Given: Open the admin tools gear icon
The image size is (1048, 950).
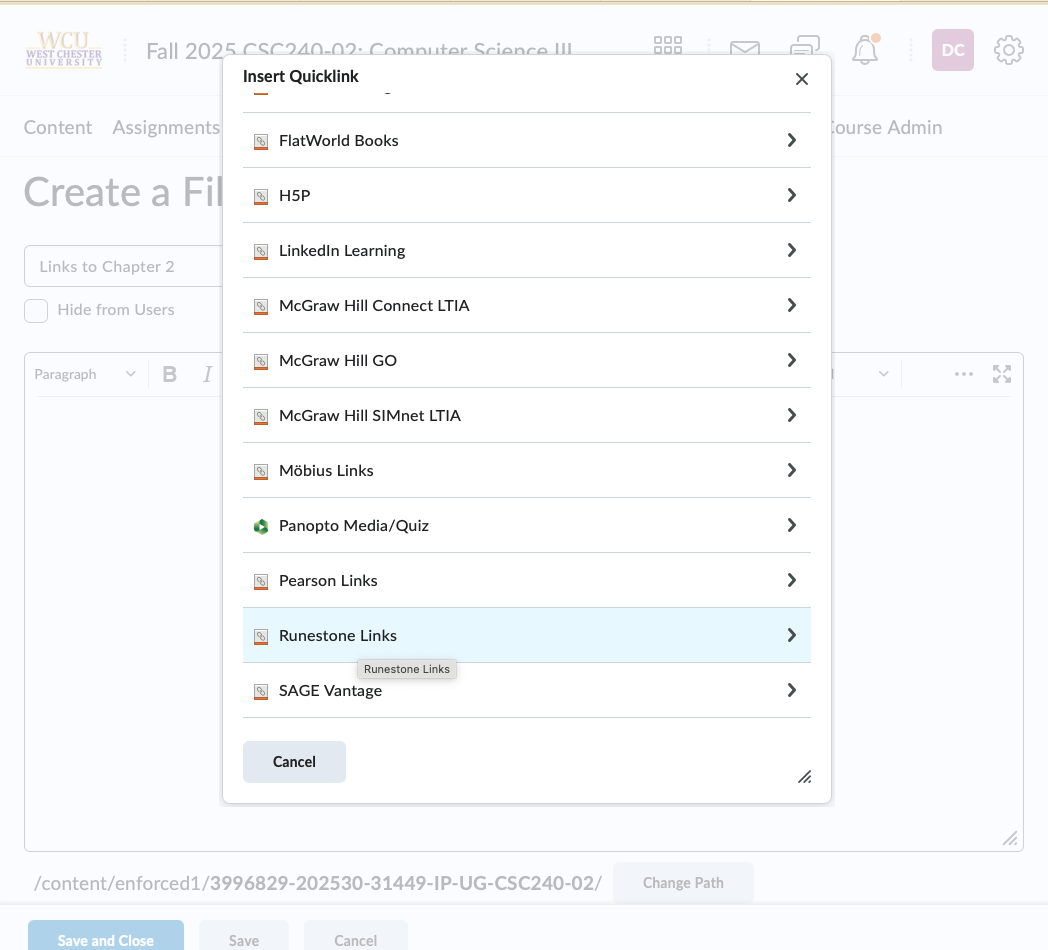Looking at the screenshot, I should 1008,50.
